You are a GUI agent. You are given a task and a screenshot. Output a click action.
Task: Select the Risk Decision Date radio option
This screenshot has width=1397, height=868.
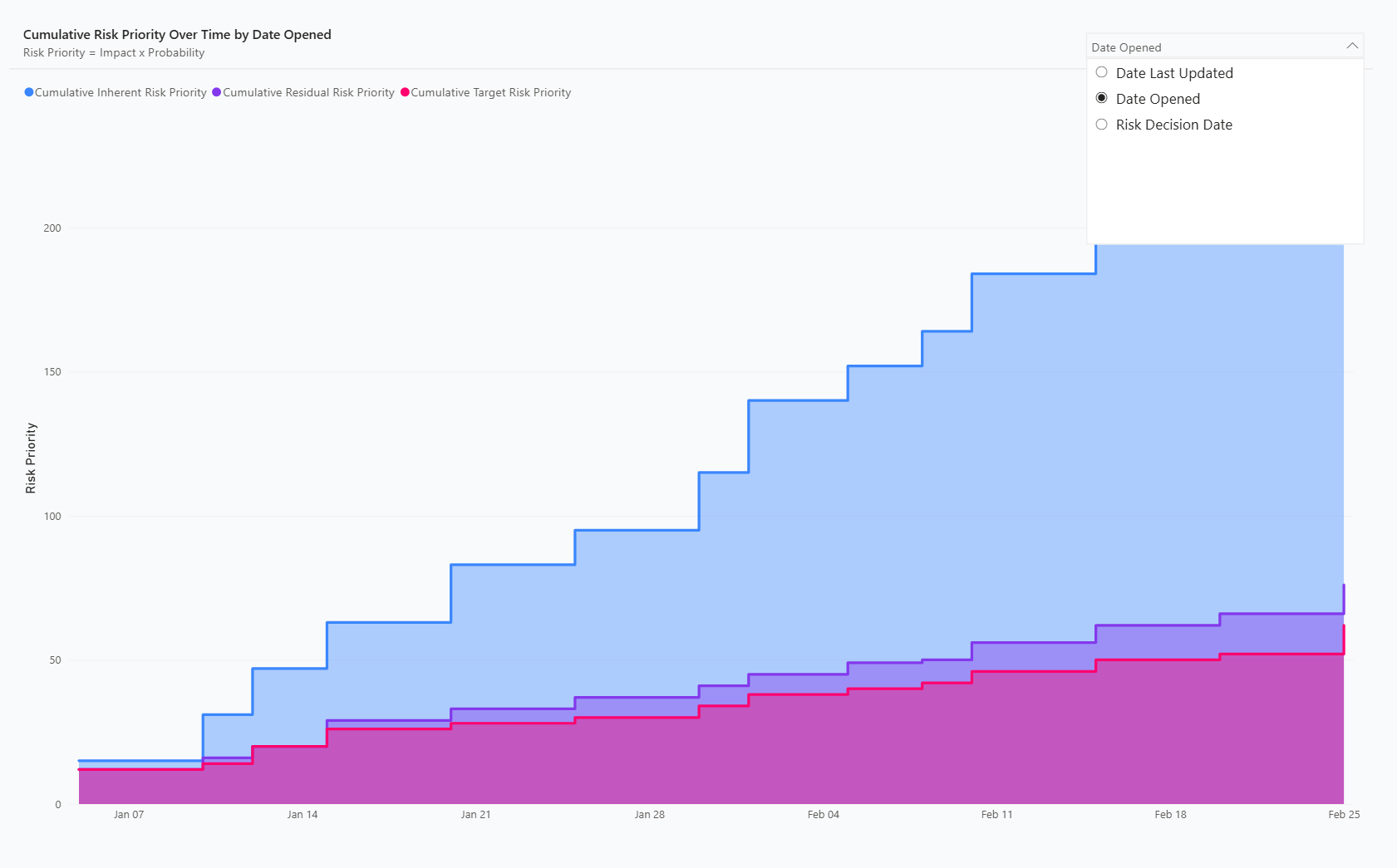(1102, 125)
